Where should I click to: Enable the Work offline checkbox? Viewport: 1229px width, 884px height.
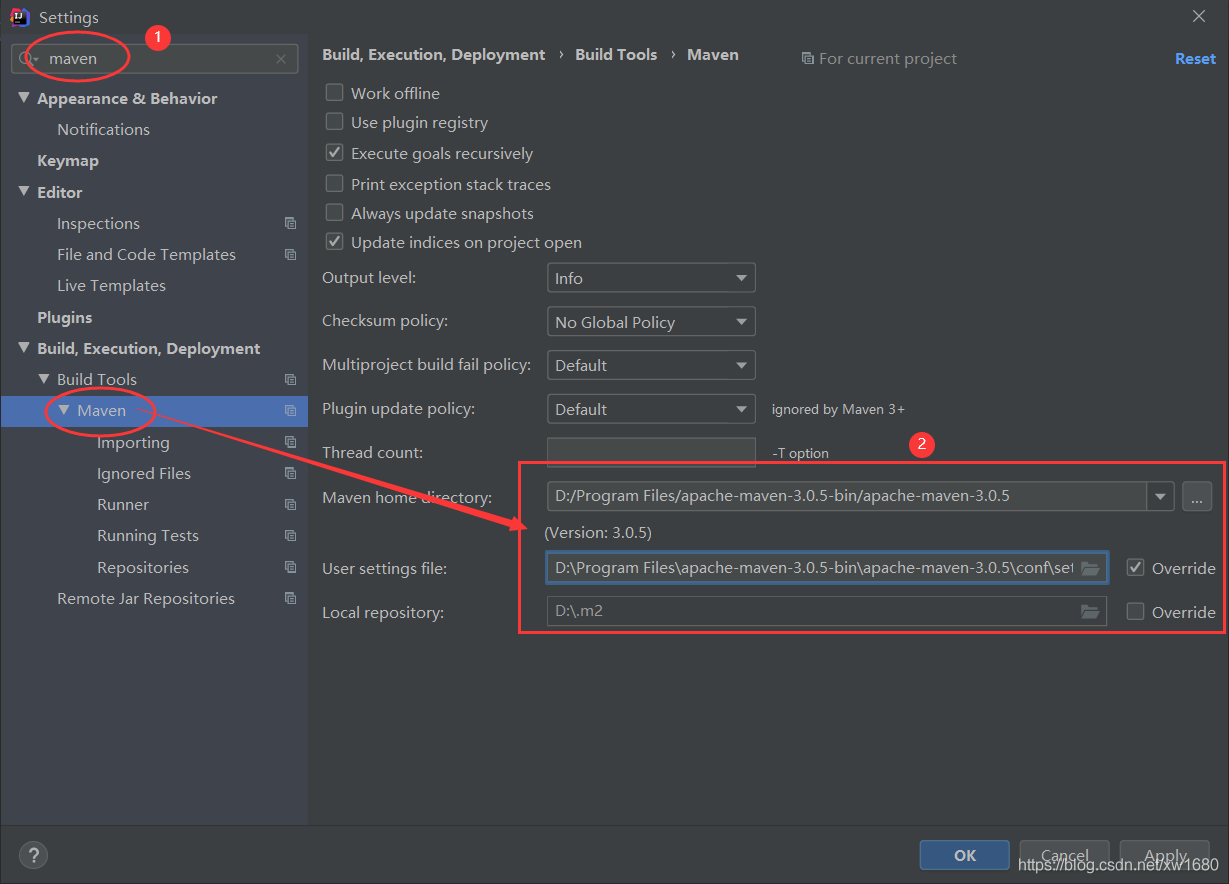point(335,92)
